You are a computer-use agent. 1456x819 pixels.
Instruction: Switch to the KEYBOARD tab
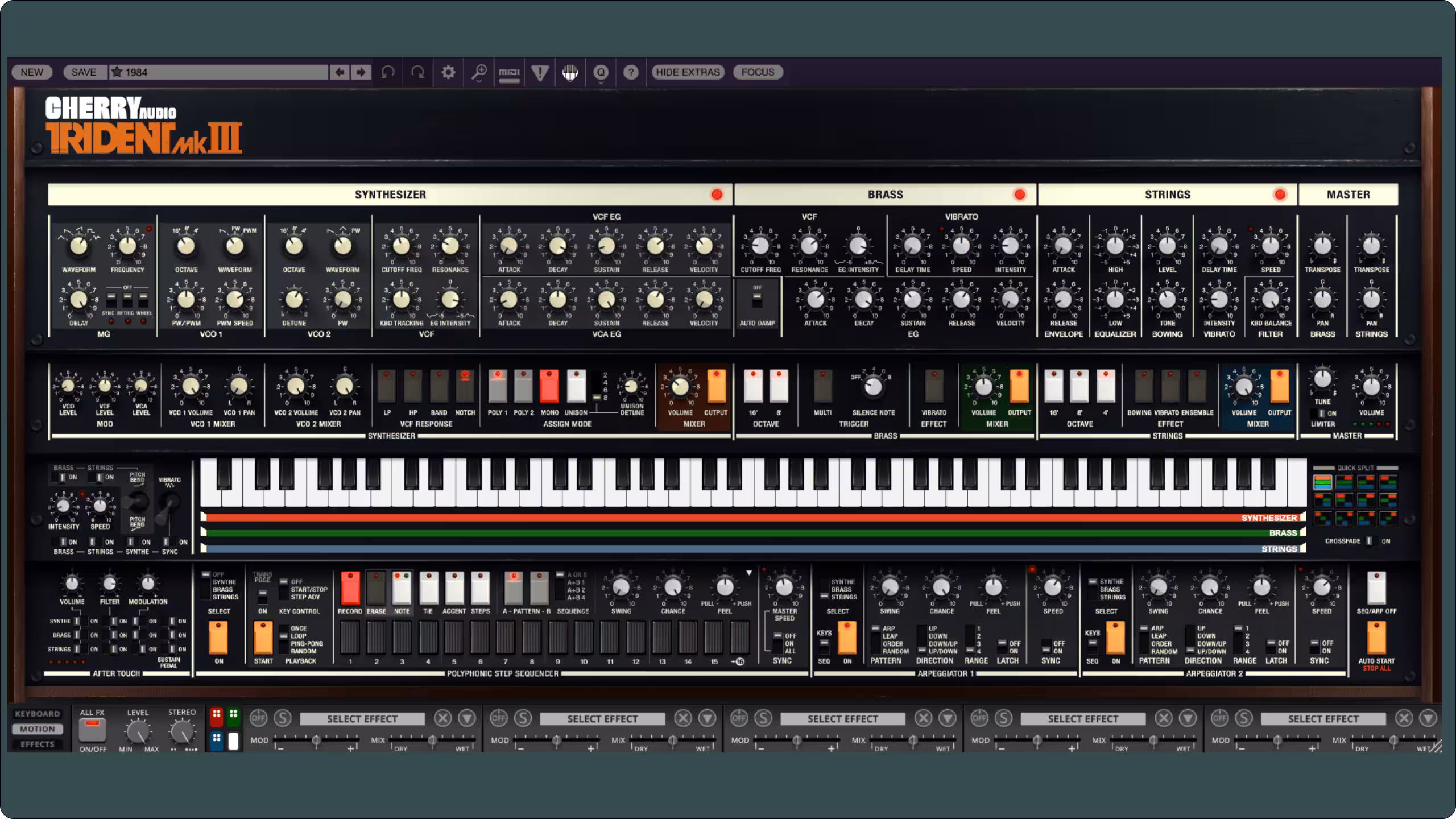(38, 714)
